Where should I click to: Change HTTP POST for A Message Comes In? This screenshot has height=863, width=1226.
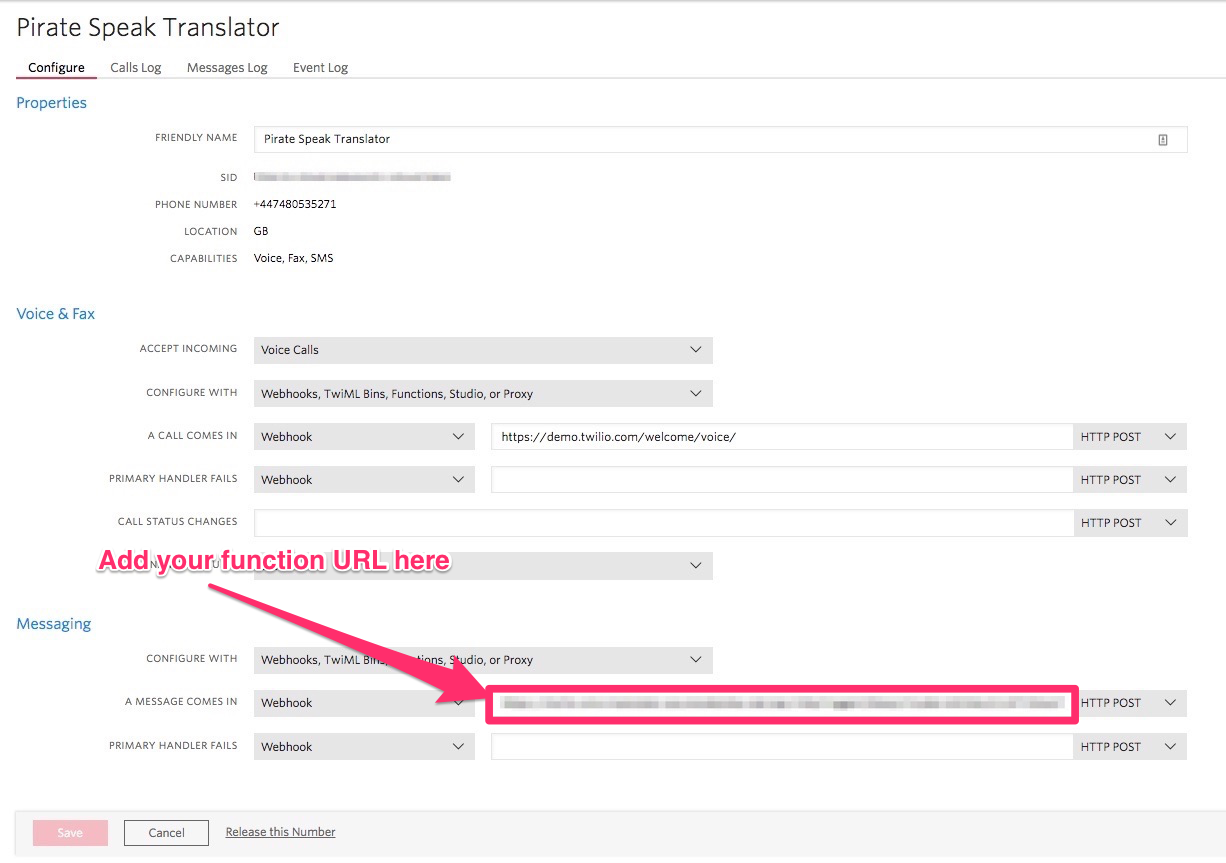[1130, 703]
